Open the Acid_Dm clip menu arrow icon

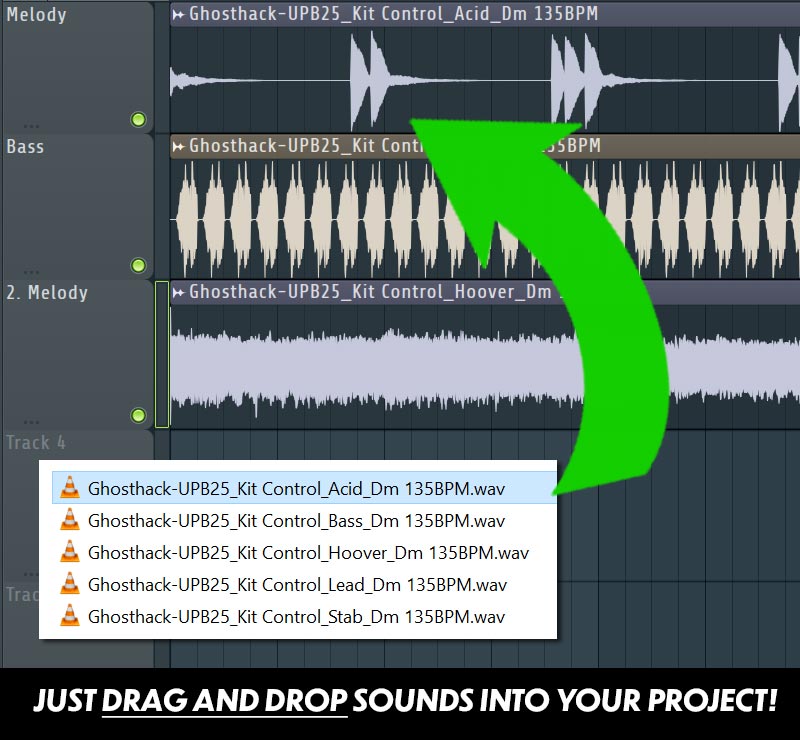(178, 15)
